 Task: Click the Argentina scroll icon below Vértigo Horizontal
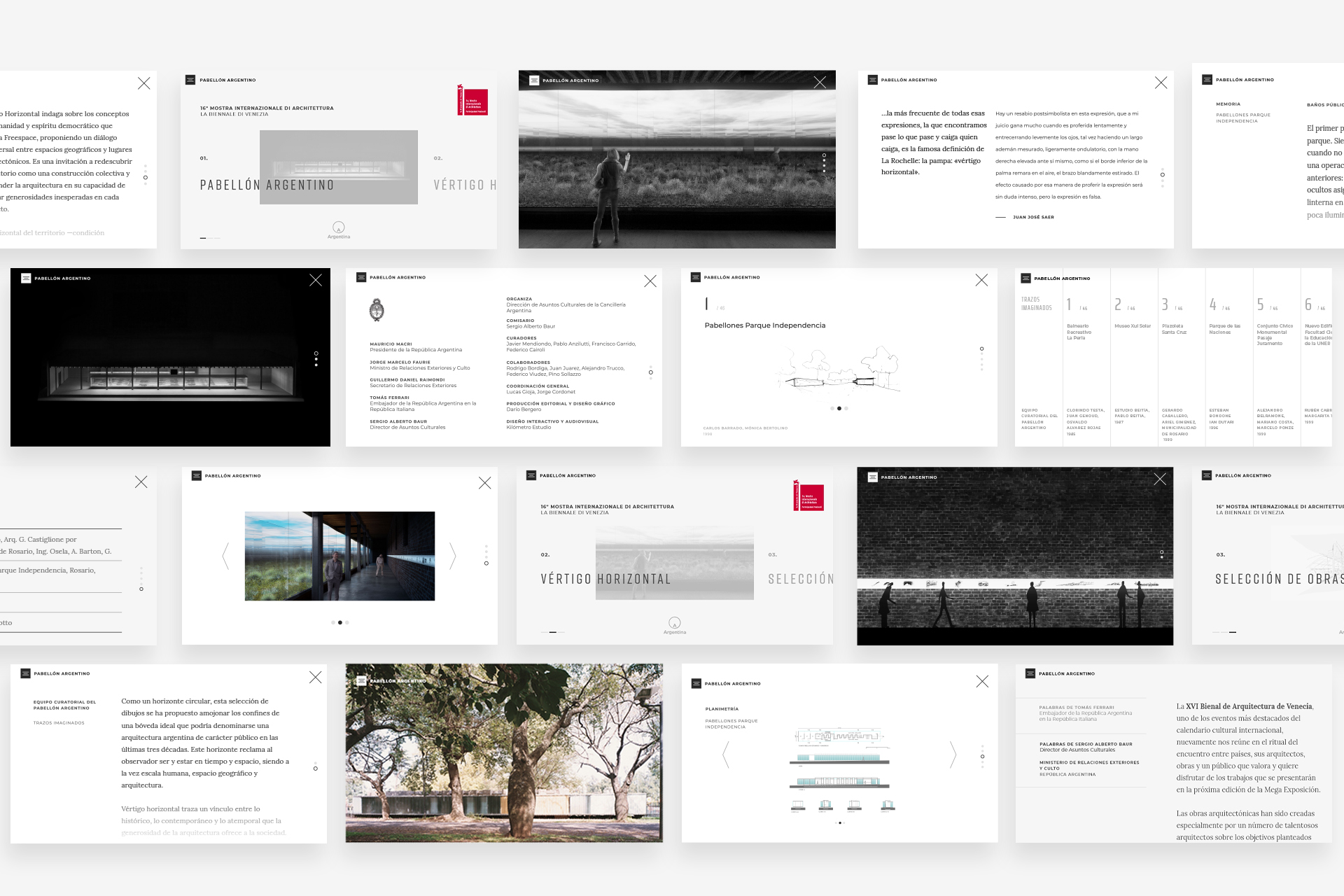point(675,623)
